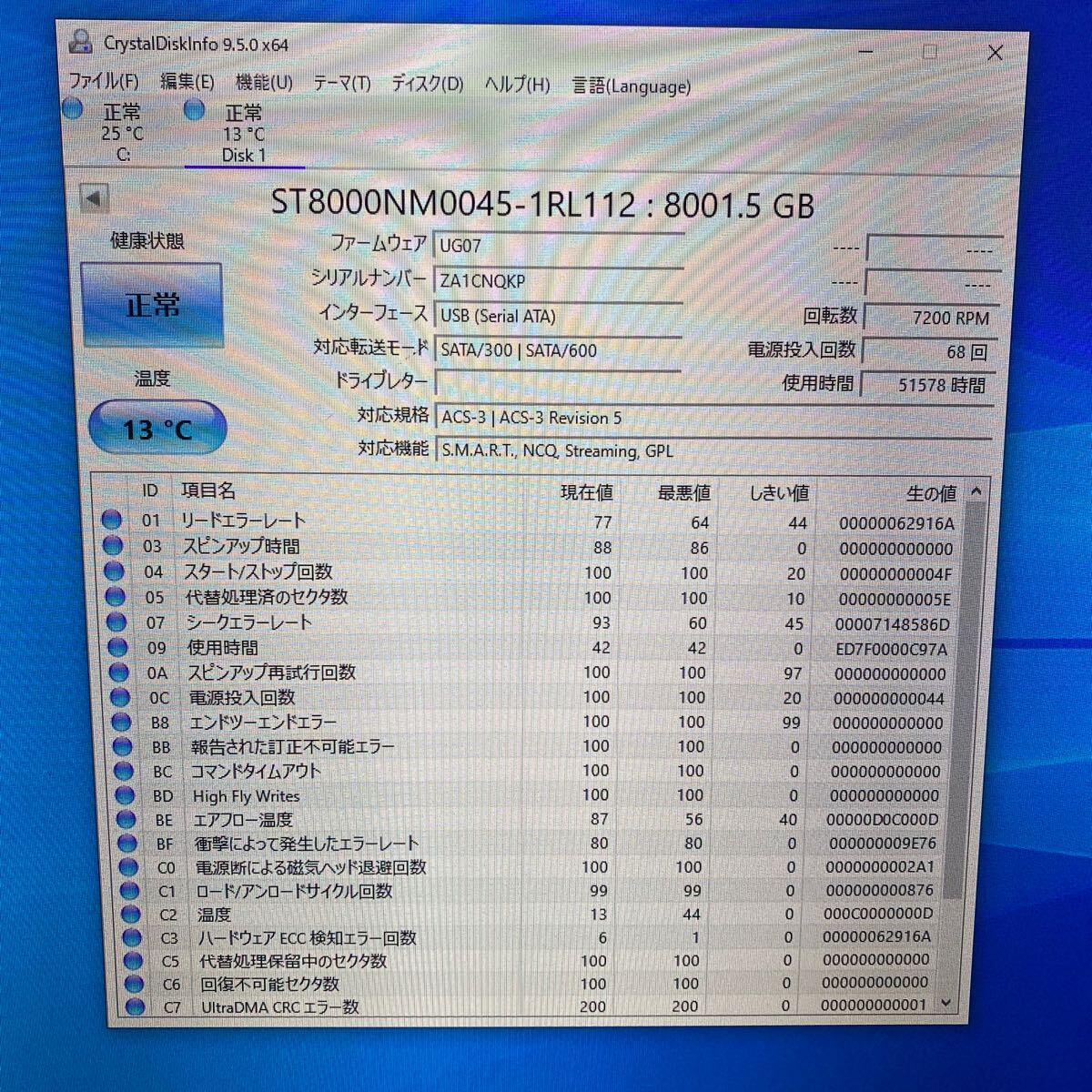Open the ヘルプ(H) menu
Image resolution: width=1092 pixels, height=1092 pixels.
tap(517, 85)
